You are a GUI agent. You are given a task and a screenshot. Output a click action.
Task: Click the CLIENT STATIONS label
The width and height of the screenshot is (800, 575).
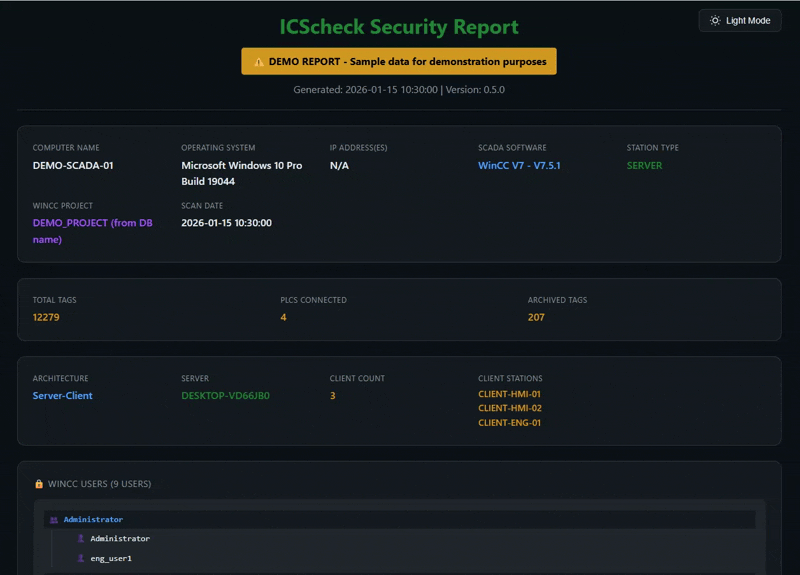(x=510, y=379)
